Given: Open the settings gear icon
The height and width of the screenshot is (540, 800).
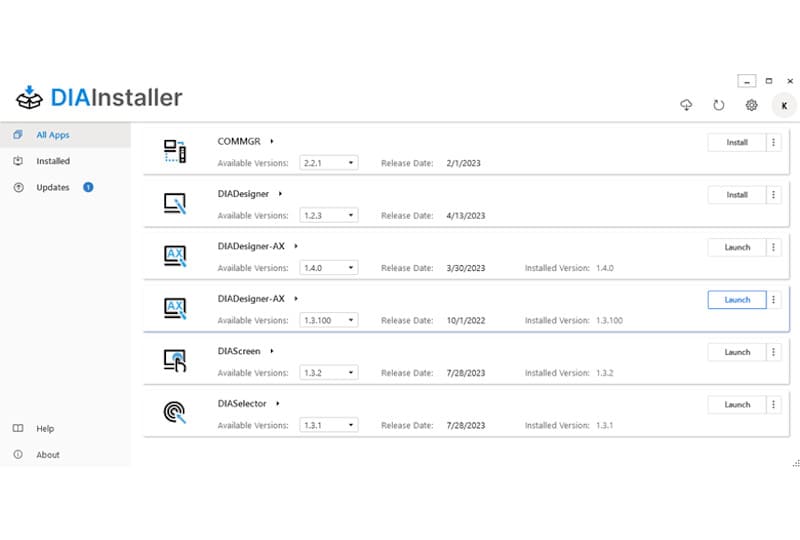Looking at the screenshot, I should (751, 105).
